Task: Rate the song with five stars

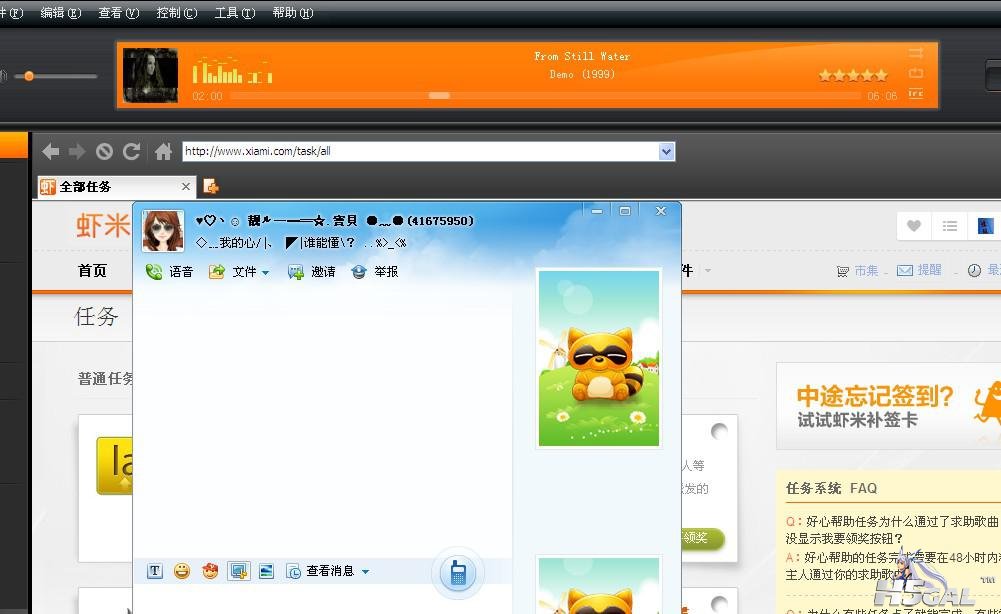Action: coord(882,76)
